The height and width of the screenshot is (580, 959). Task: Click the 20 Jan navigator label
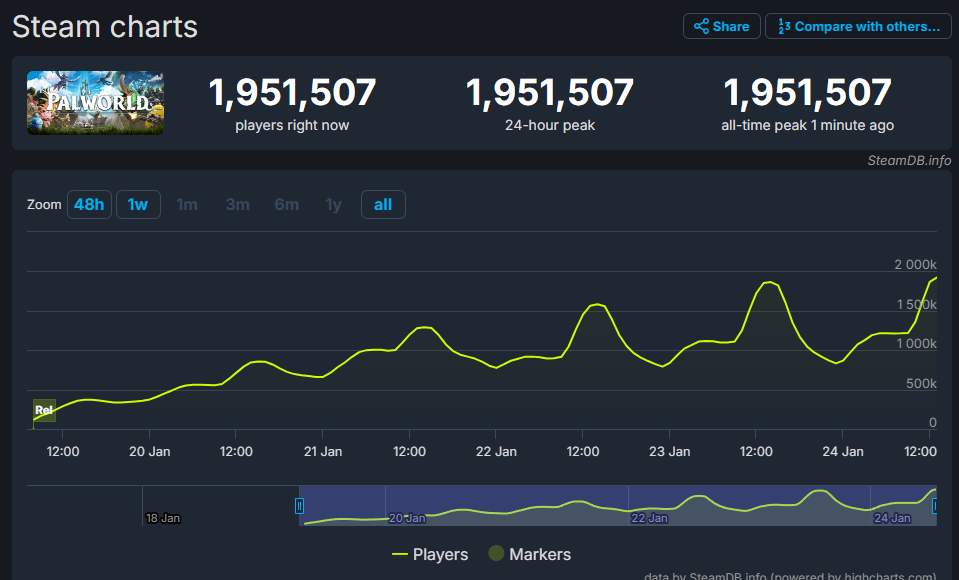point(407,518)
